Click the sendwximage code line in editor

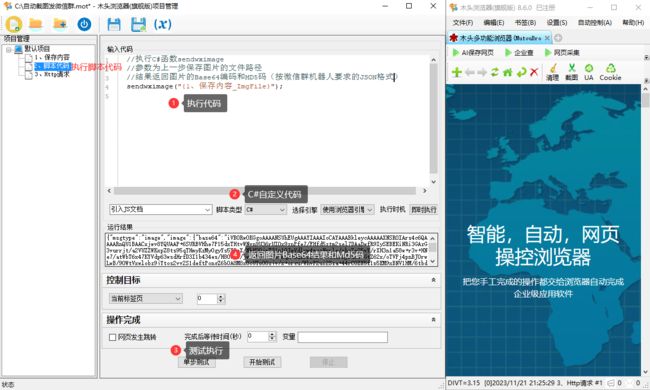click(x=204, y=86)
